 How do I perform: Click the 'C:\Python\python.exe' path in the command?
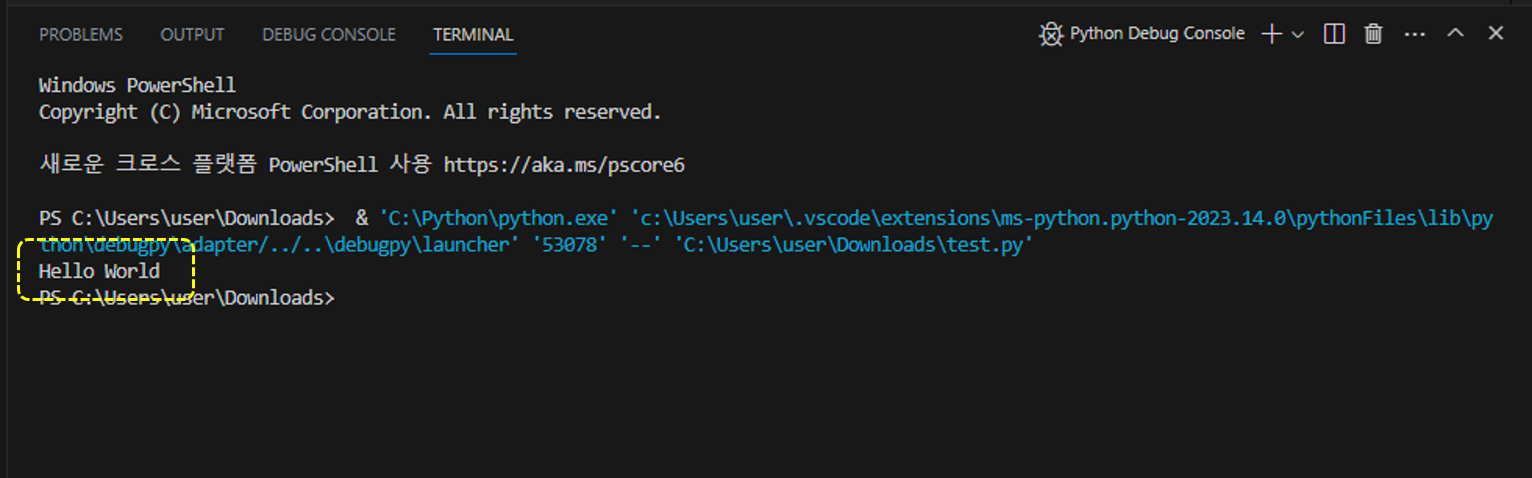click(499, 219)
